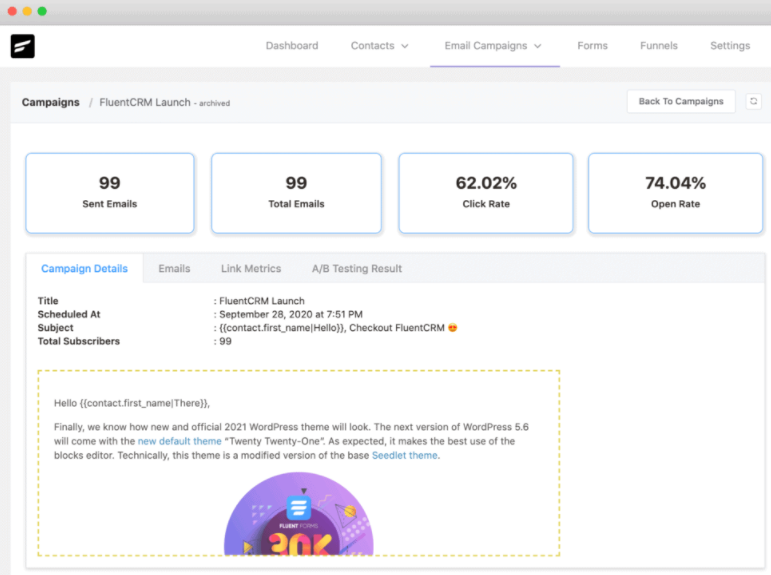
Task: Switch to the Emails tab
Action: (174, 269)
